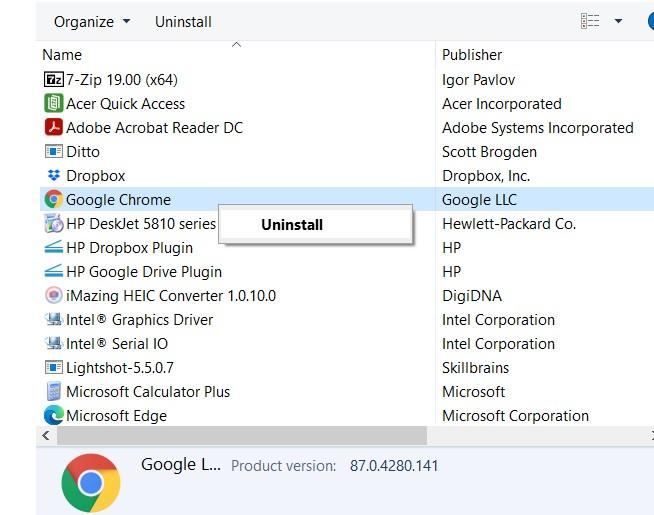Click publisher Dropbox, Inc.

[486, 176]
